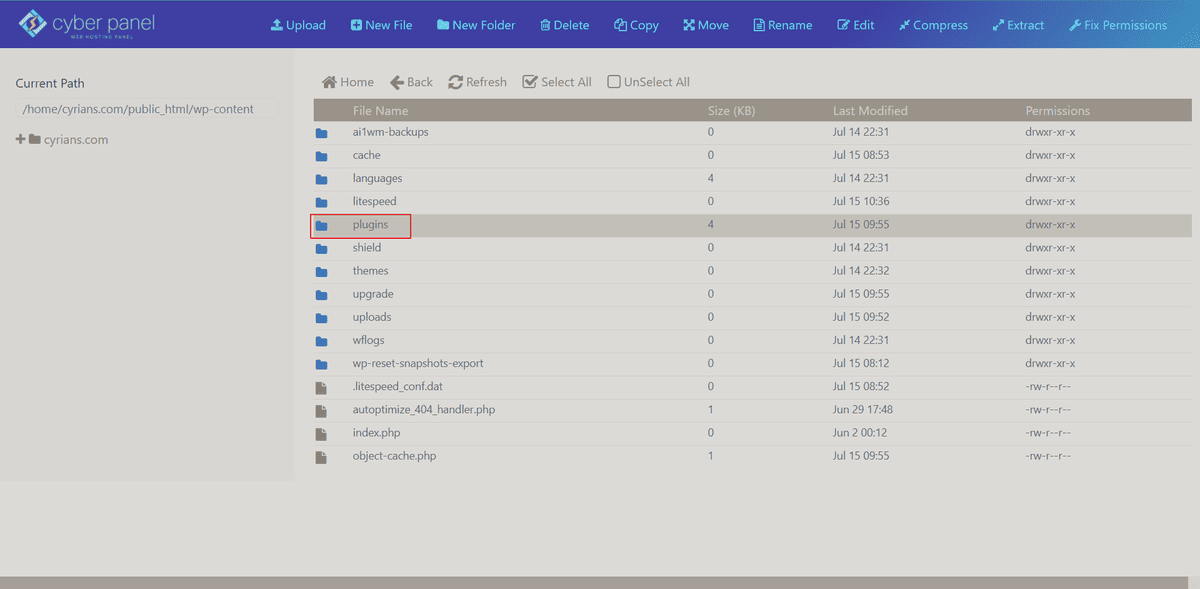Expand the cyrians.com tree node

20,140
